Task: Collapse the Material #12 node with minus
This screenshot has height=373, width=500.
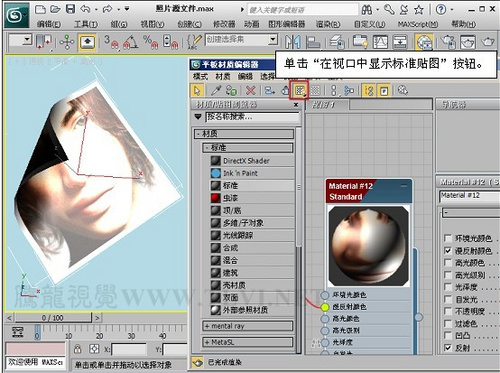Action: click(404, 186)
